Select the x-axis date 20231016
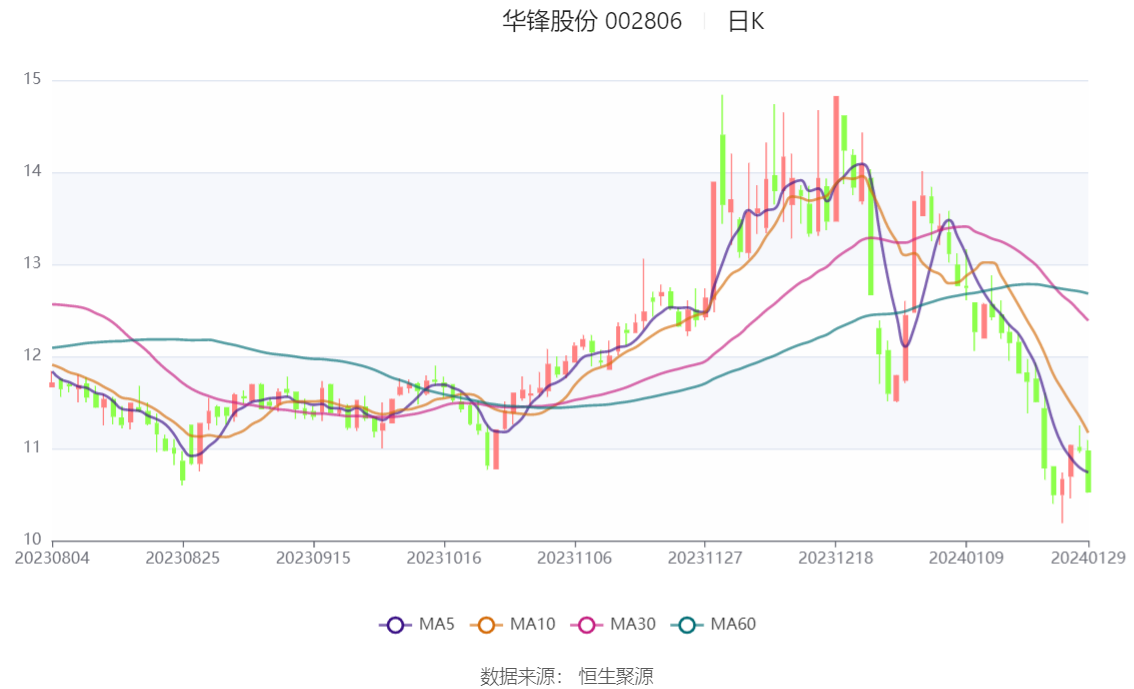Image resolution: width=1134 pixels, height=689 pixels. click(x=444, y=558)
